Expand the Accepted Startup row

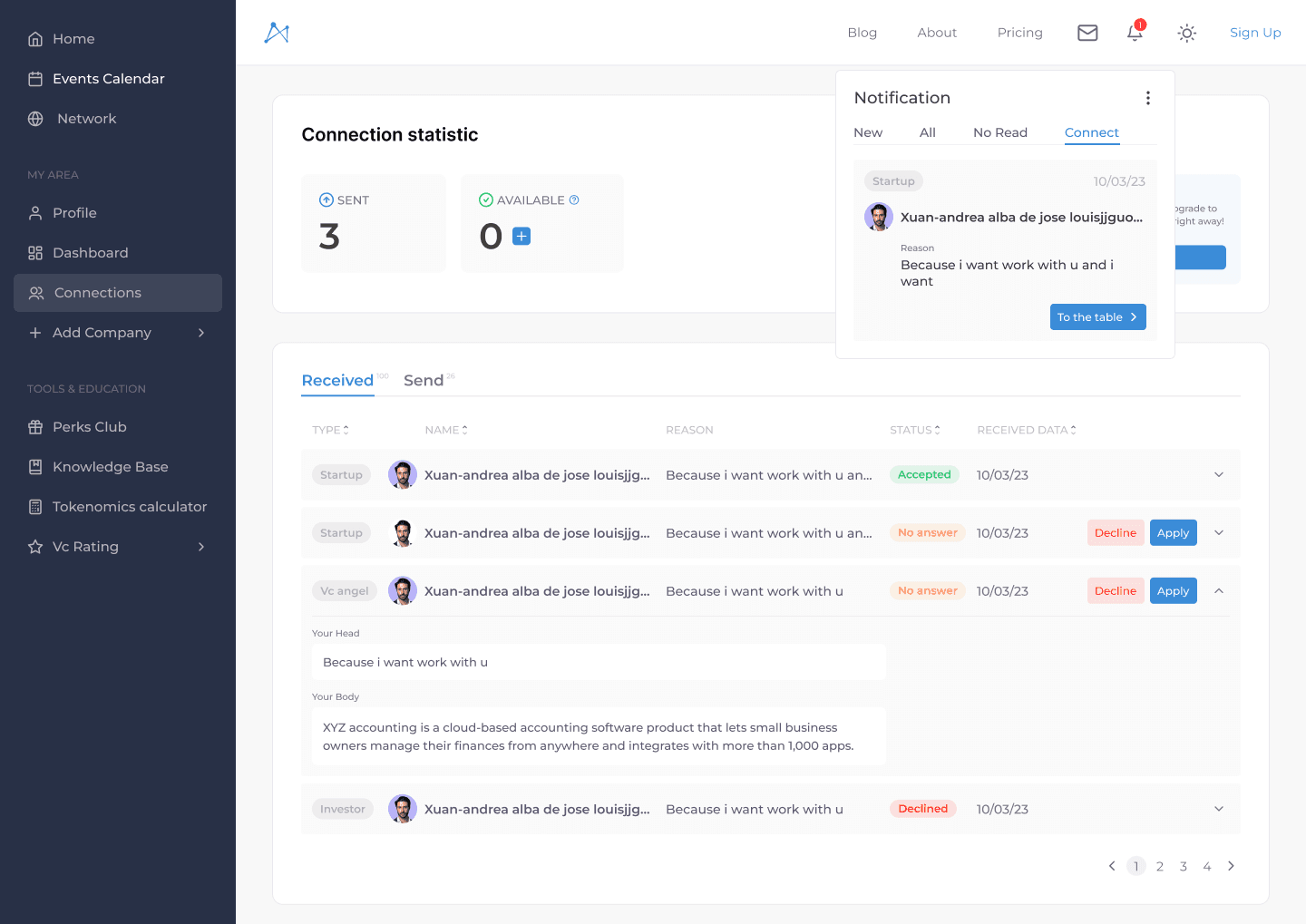[1219, 475]
